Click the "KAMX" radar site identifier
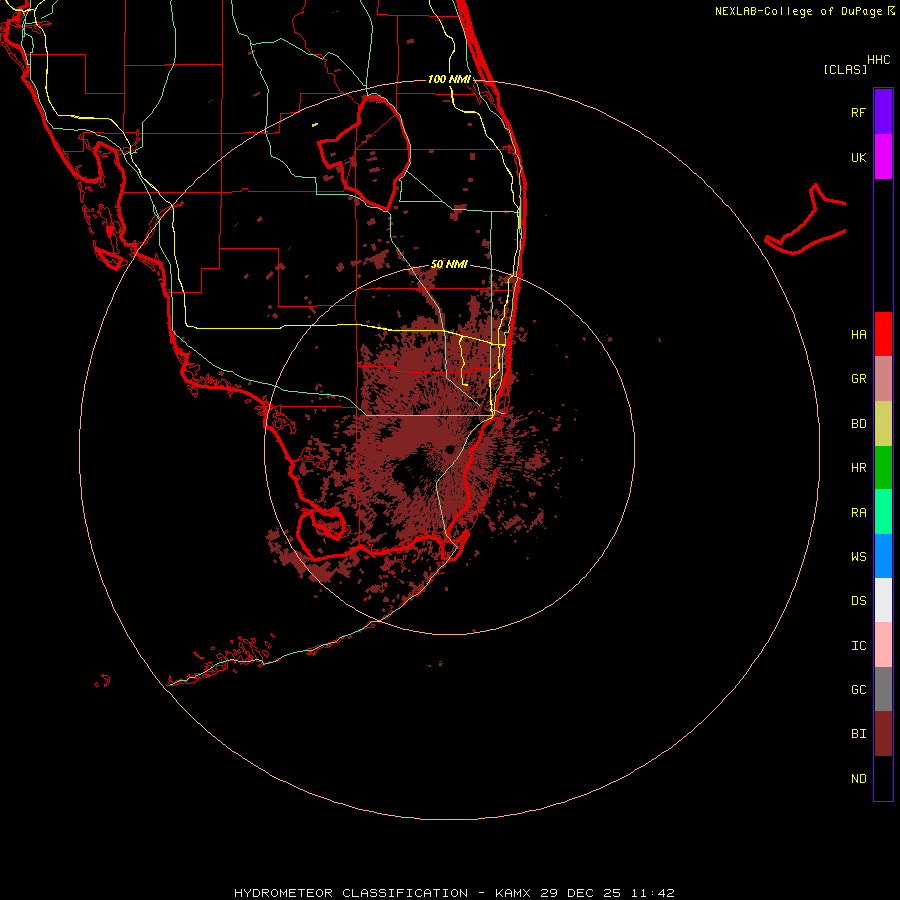 coord(513,893)
